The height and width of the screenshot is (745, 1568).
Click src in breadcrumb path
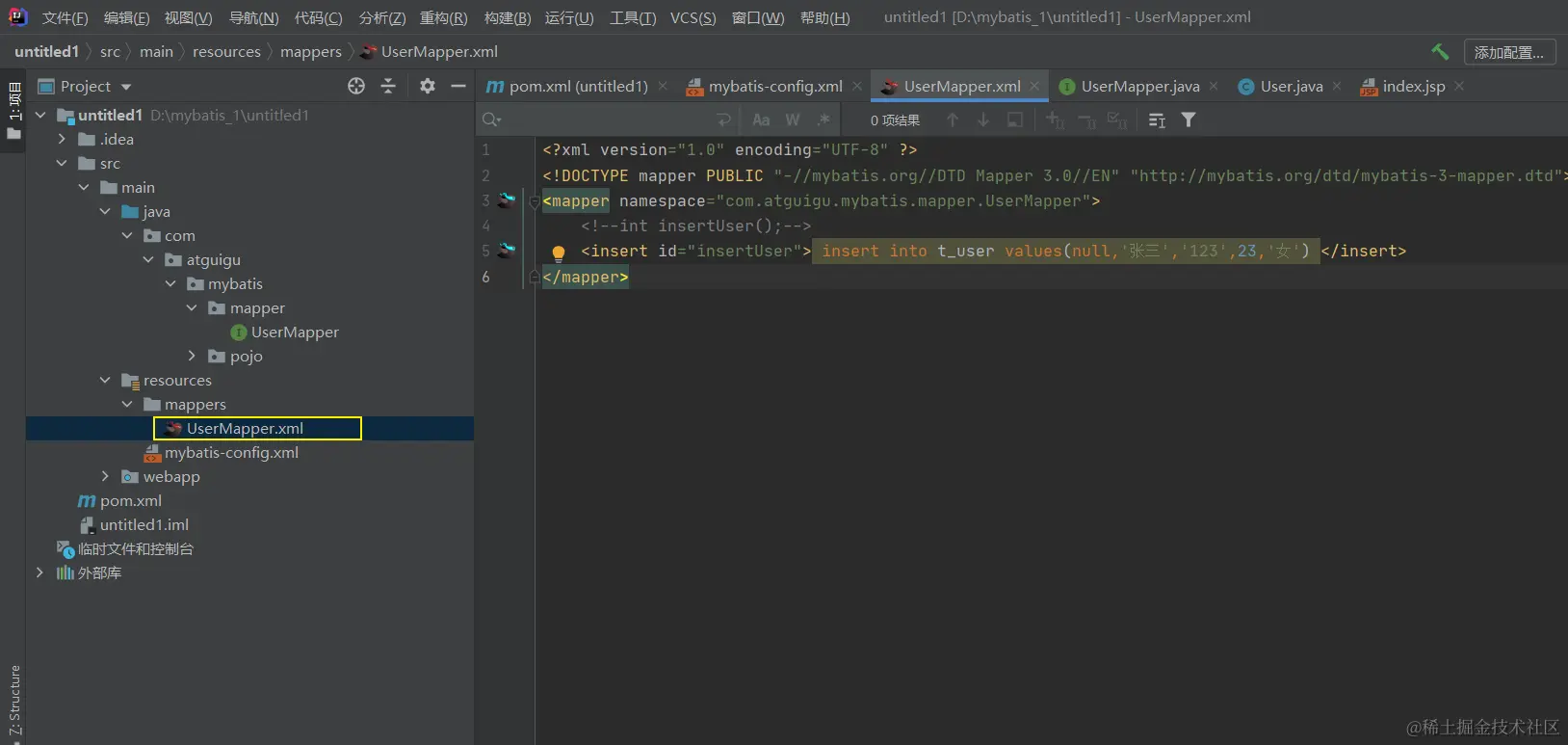110,52
